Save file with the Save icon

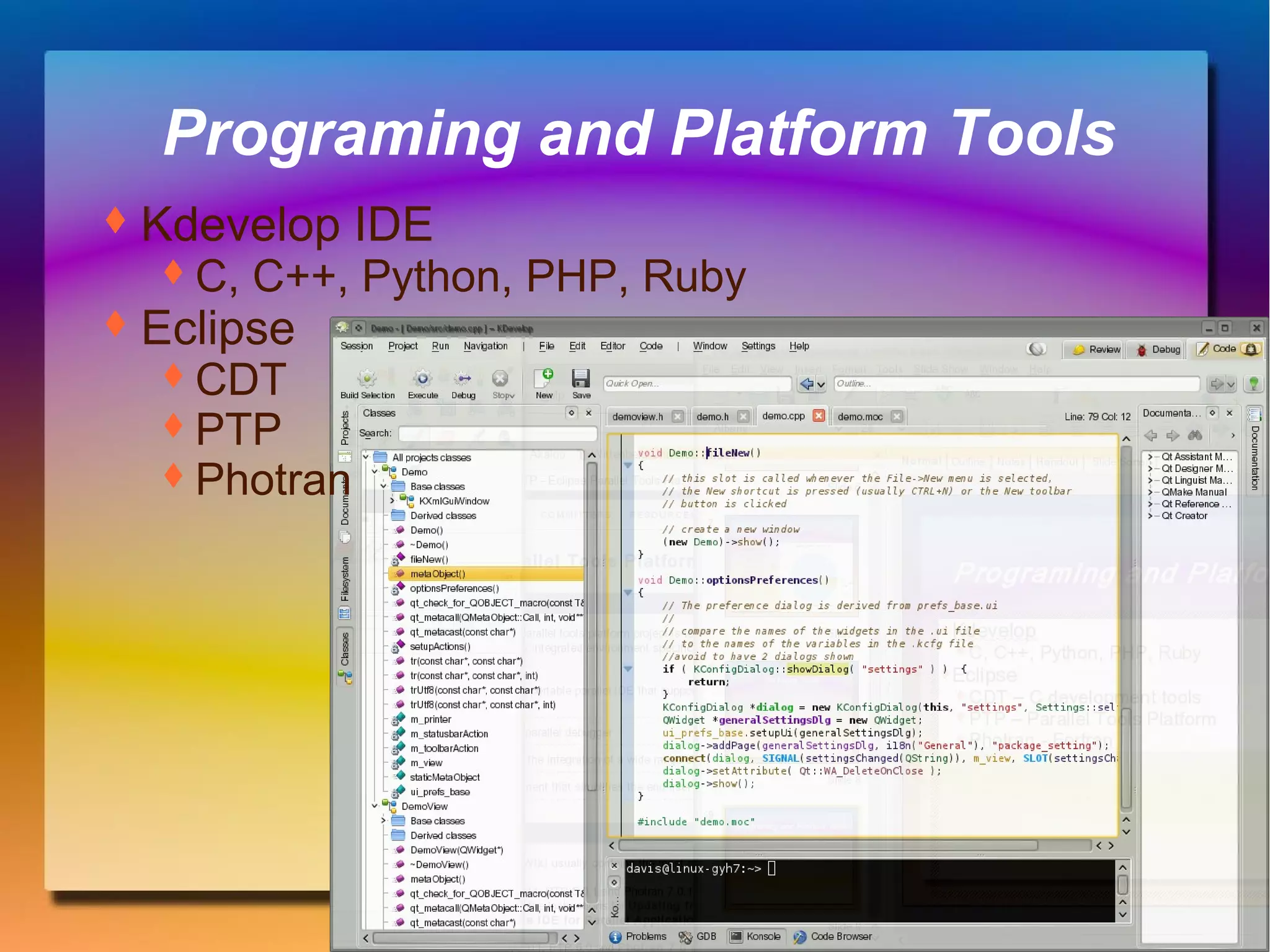580,378
